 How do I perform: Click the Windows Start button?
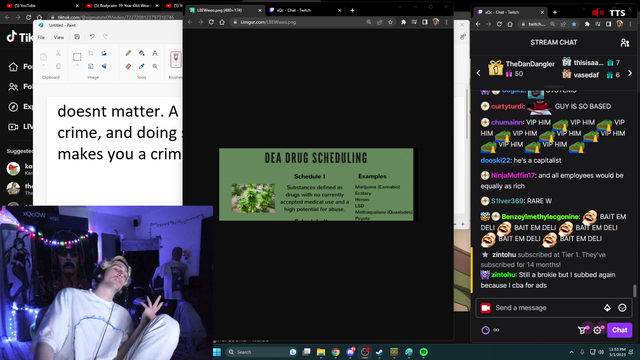point(217,352)
